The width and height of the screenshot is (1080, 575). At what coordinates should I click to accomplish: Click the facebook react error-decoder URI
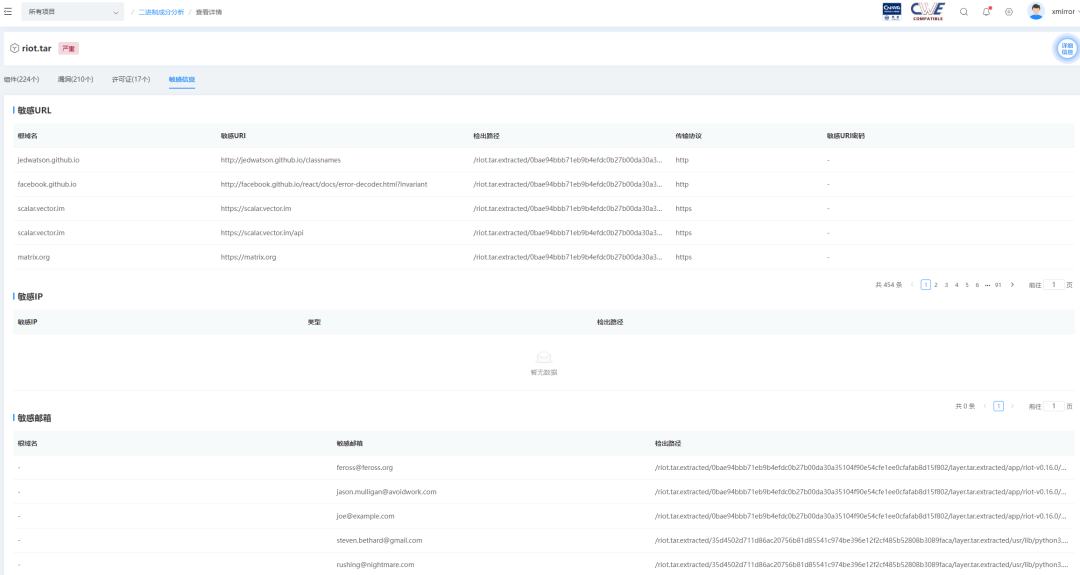tap(324, 185)
